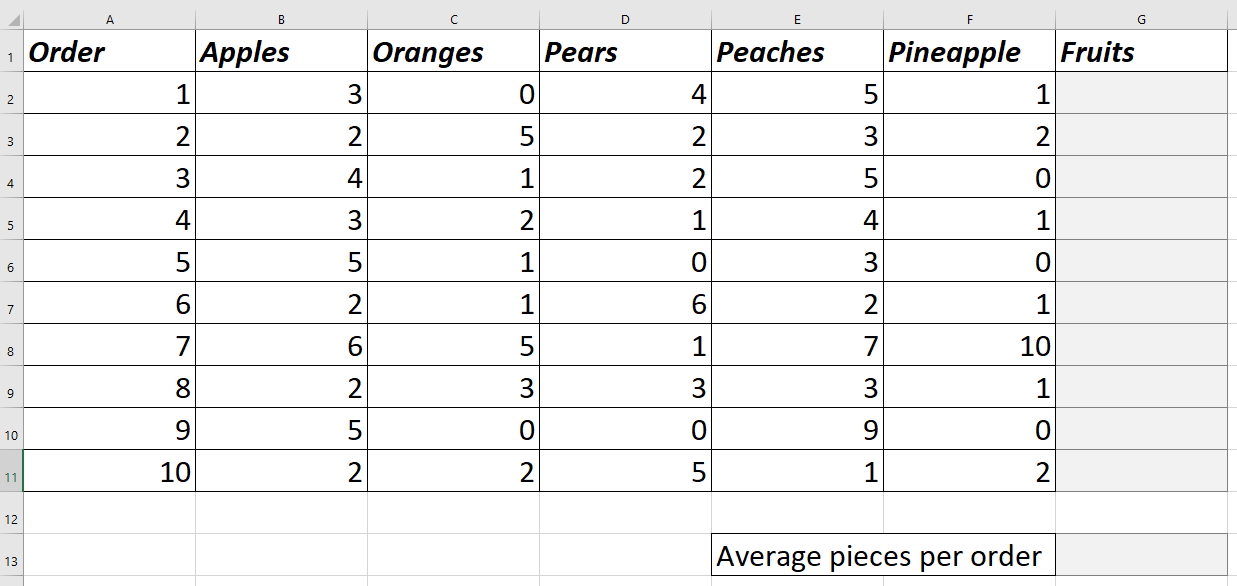1237x586 pixels.
Task: Click Order cell with value 10
Action: [109, 472]
